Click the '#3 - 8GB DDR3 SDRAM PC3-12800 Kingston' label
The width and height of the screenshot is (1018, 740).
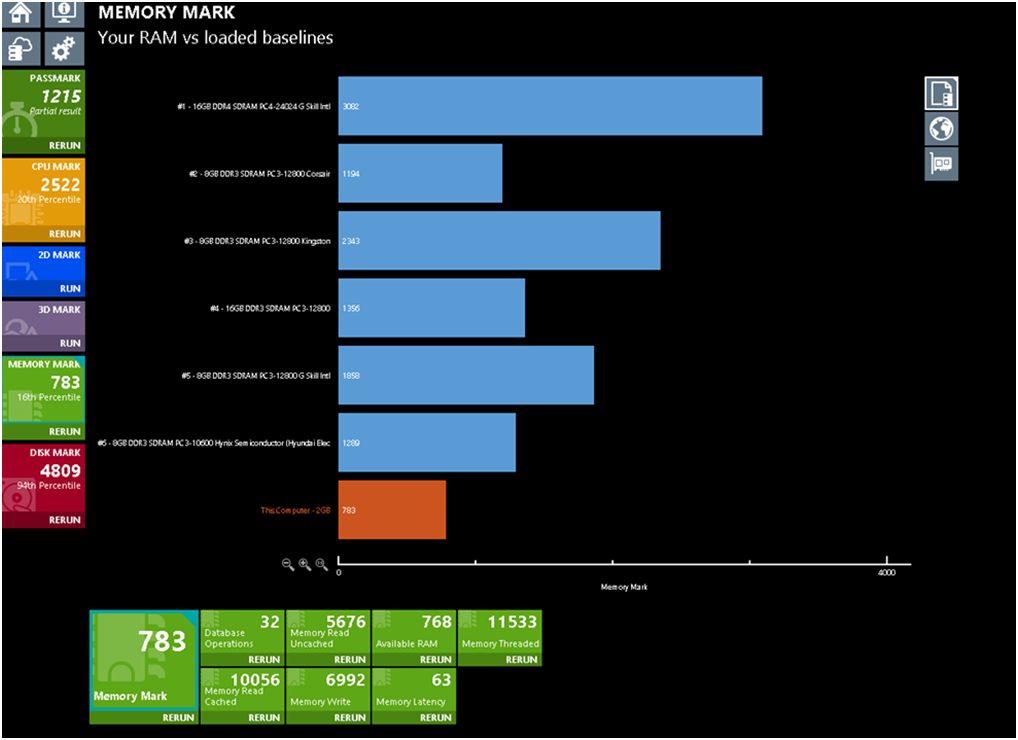click(258, 241)
